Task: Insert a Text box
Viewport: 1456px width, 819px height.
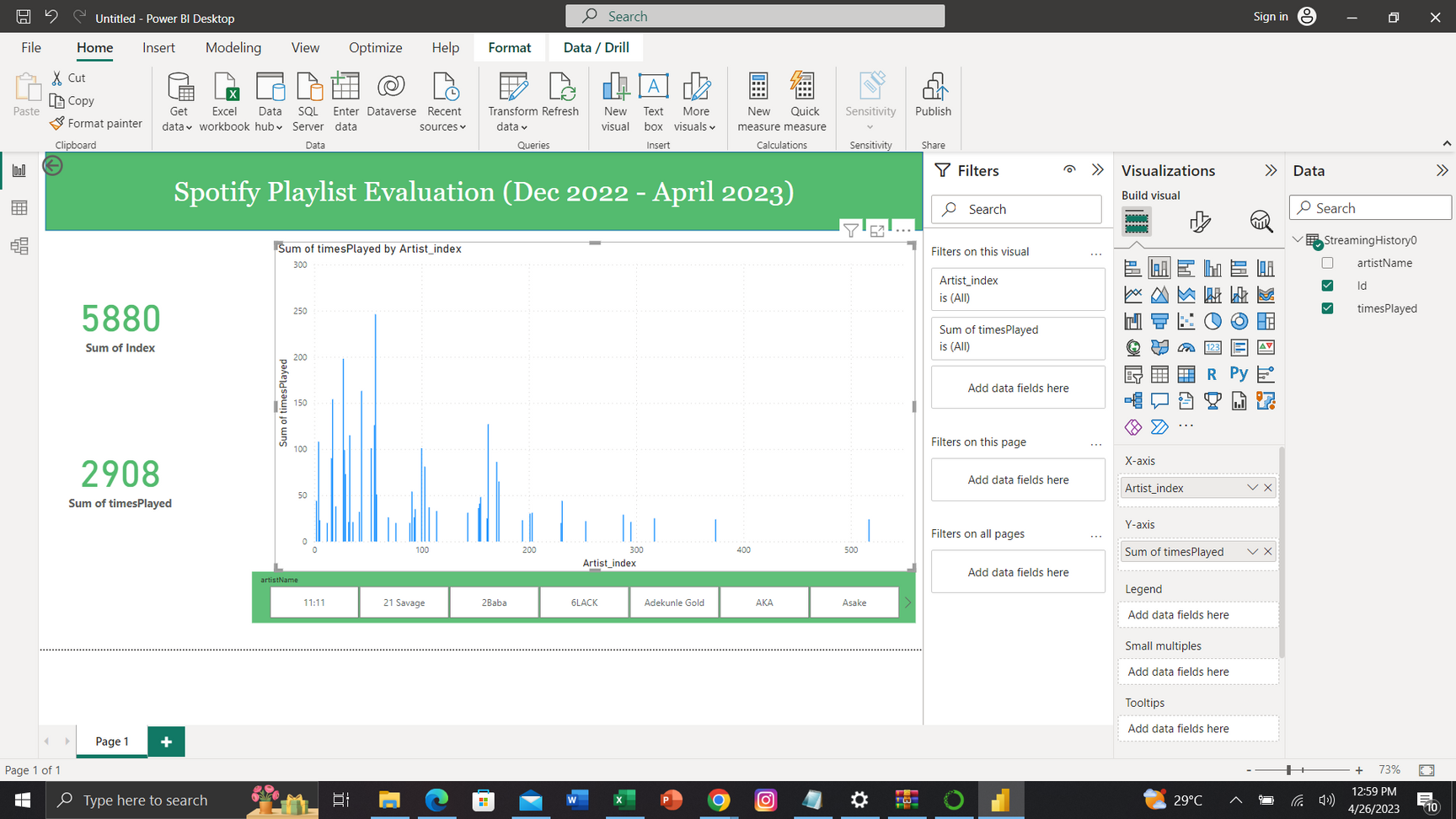Action: (653, 102)
